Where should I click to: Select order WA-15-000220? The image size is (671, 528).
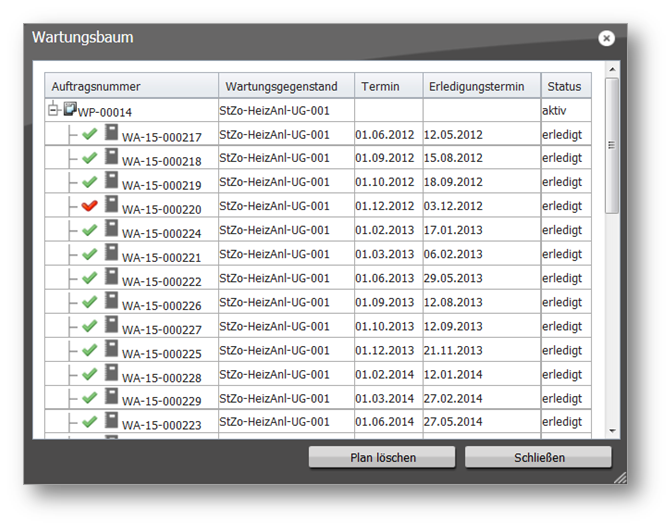pyautogui.click(x=318, y=206)
